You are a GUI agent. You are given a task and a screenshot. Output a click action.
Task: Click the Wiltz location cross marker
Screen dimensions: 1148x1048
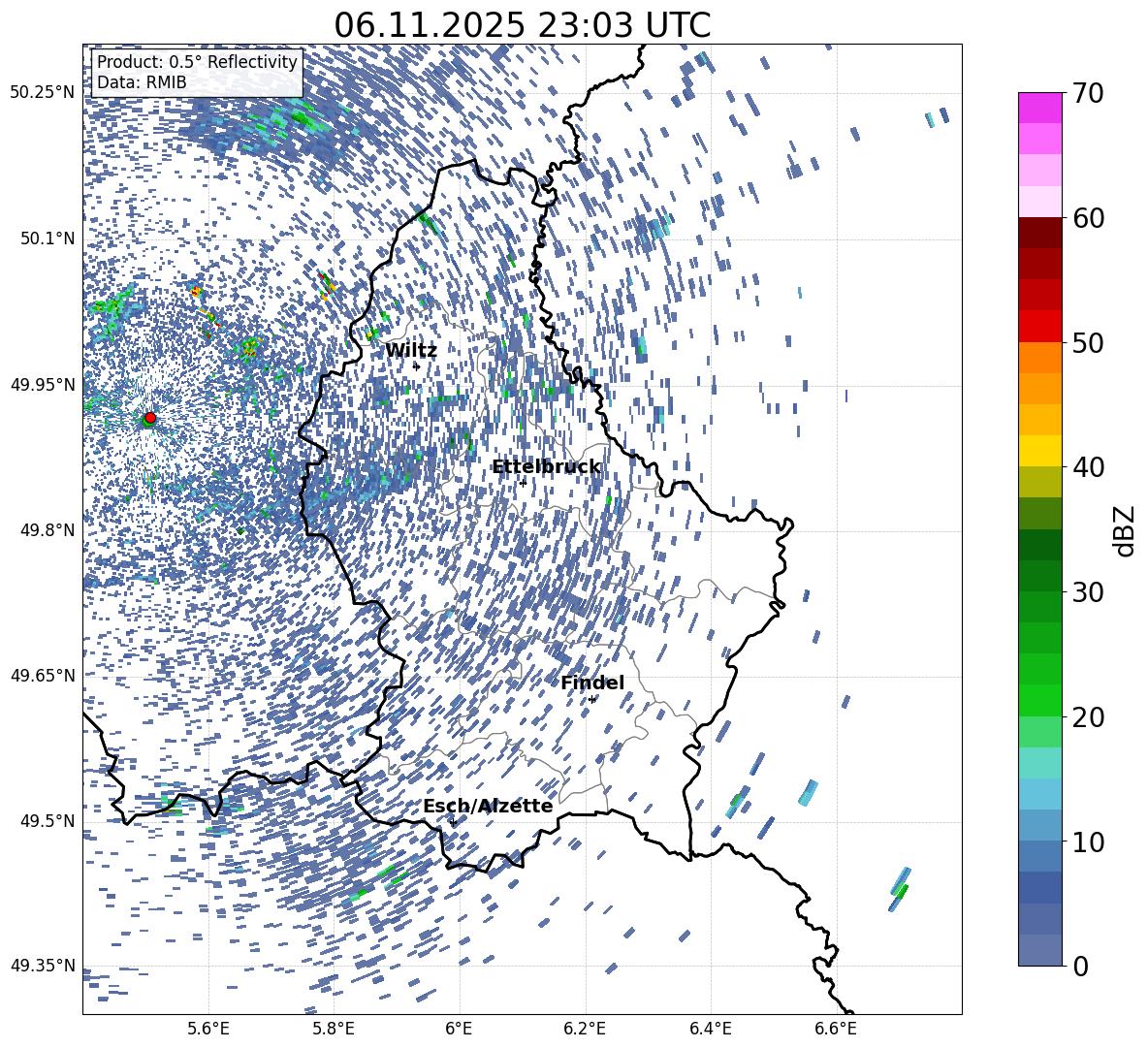pos(417,366)
